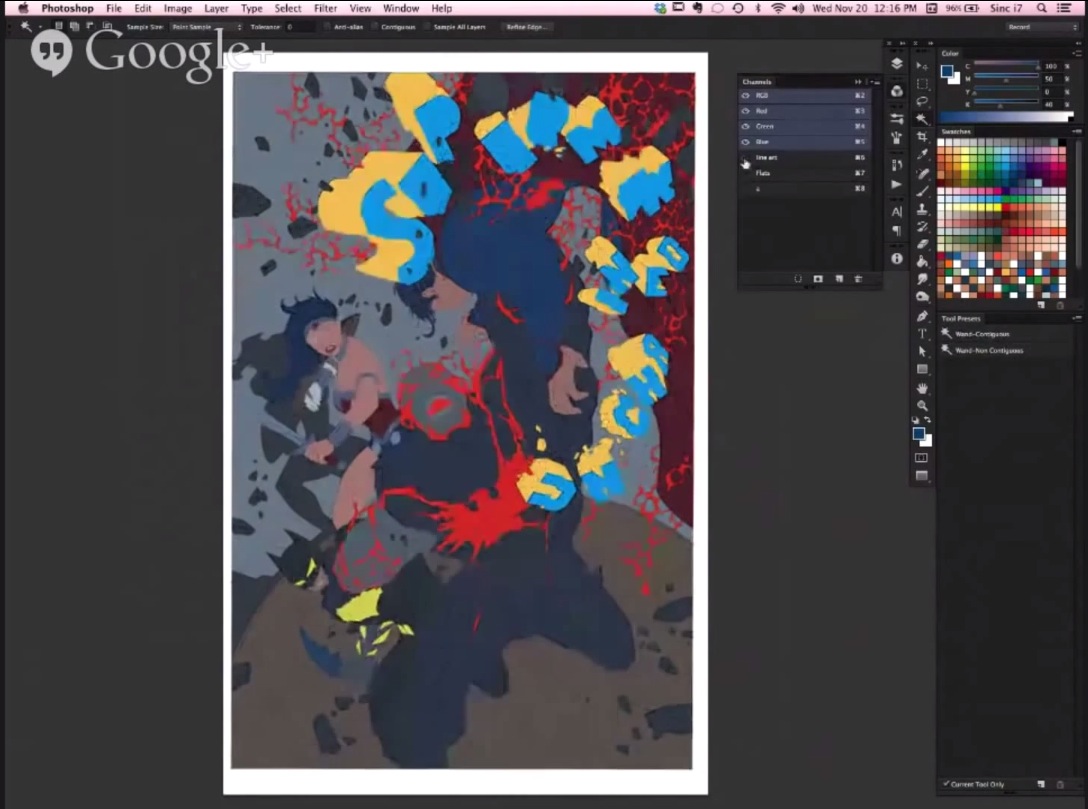This screenshot has width=1088, height=809.
Task: Reset to default foreground and background colors
Action: [916, 420]
